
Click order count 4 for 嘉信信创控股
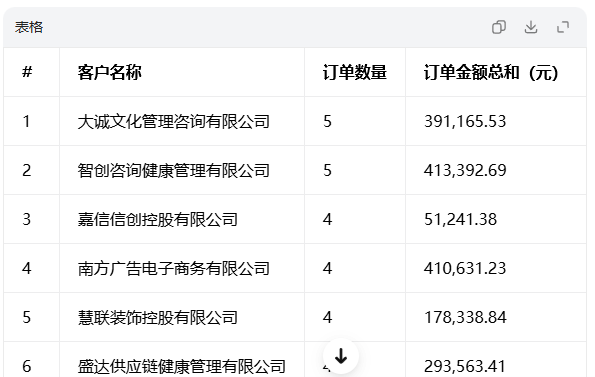327,219
